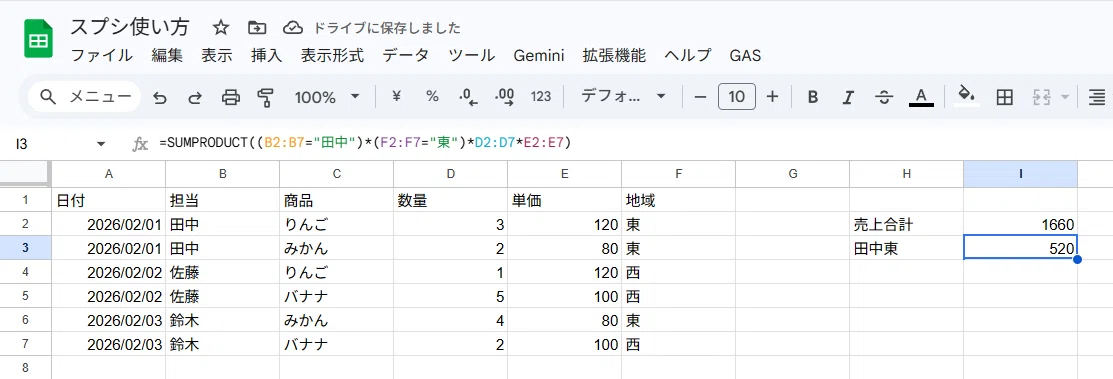Select the 地域 header cell
The image size is (1113, 379).
[x=678, y=200]
